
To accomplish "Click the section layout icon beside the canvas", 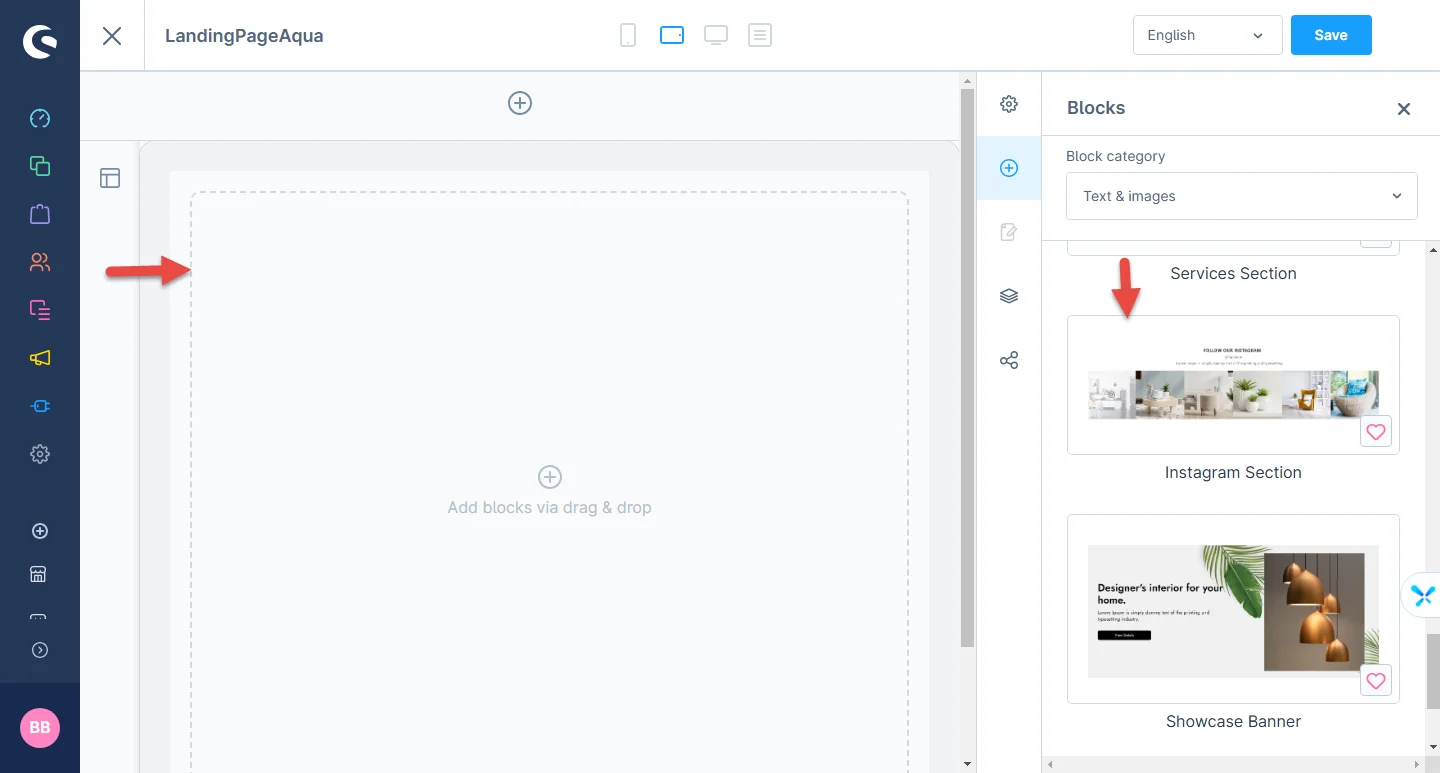I will pyautogui.click(x=110, y=178).
